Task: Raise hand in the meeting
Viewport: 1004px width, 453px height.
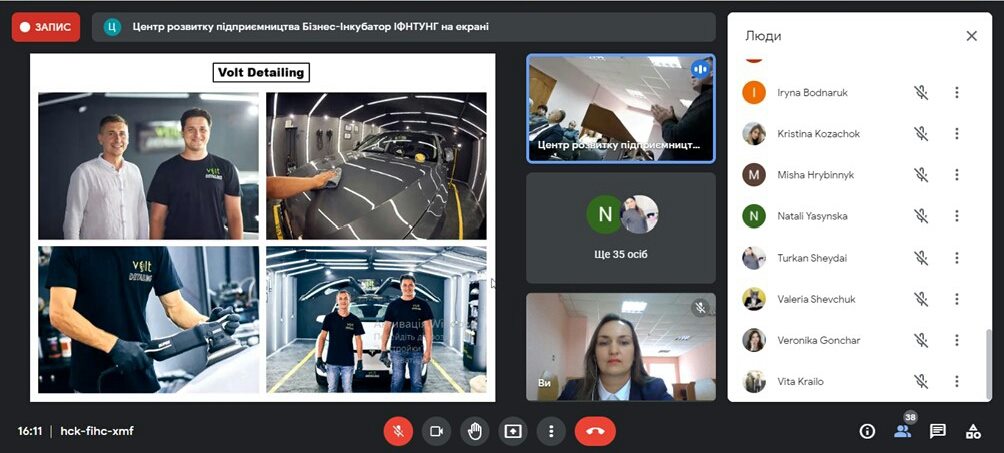Action: (x=474, y=431)
